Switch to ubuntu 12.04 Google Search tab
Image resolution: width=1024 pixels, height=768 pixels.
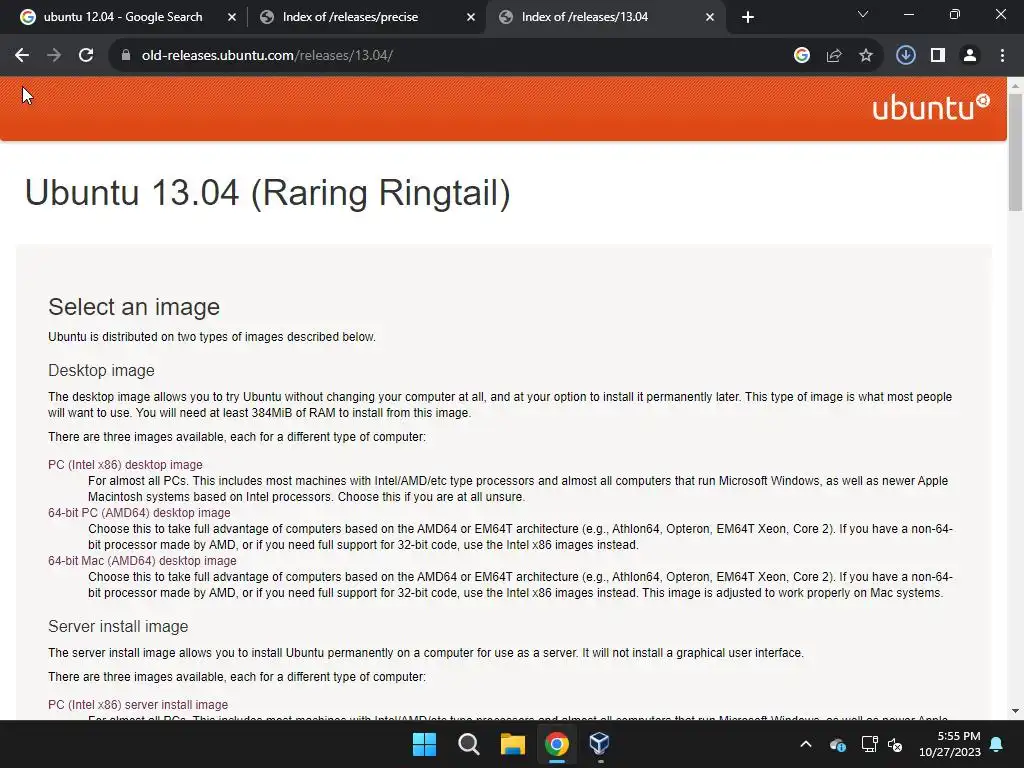[124, 18]
